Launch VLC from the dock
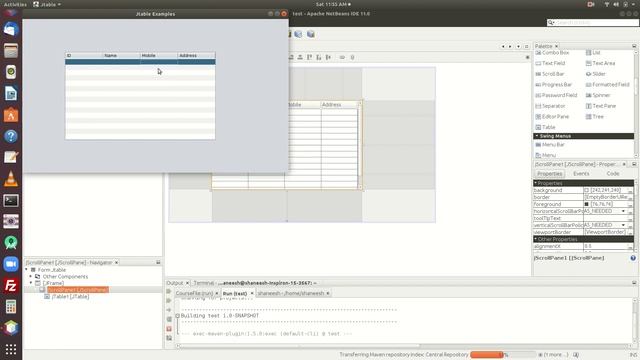The width and height of the screenshot is (640, 360). [11, 179]
